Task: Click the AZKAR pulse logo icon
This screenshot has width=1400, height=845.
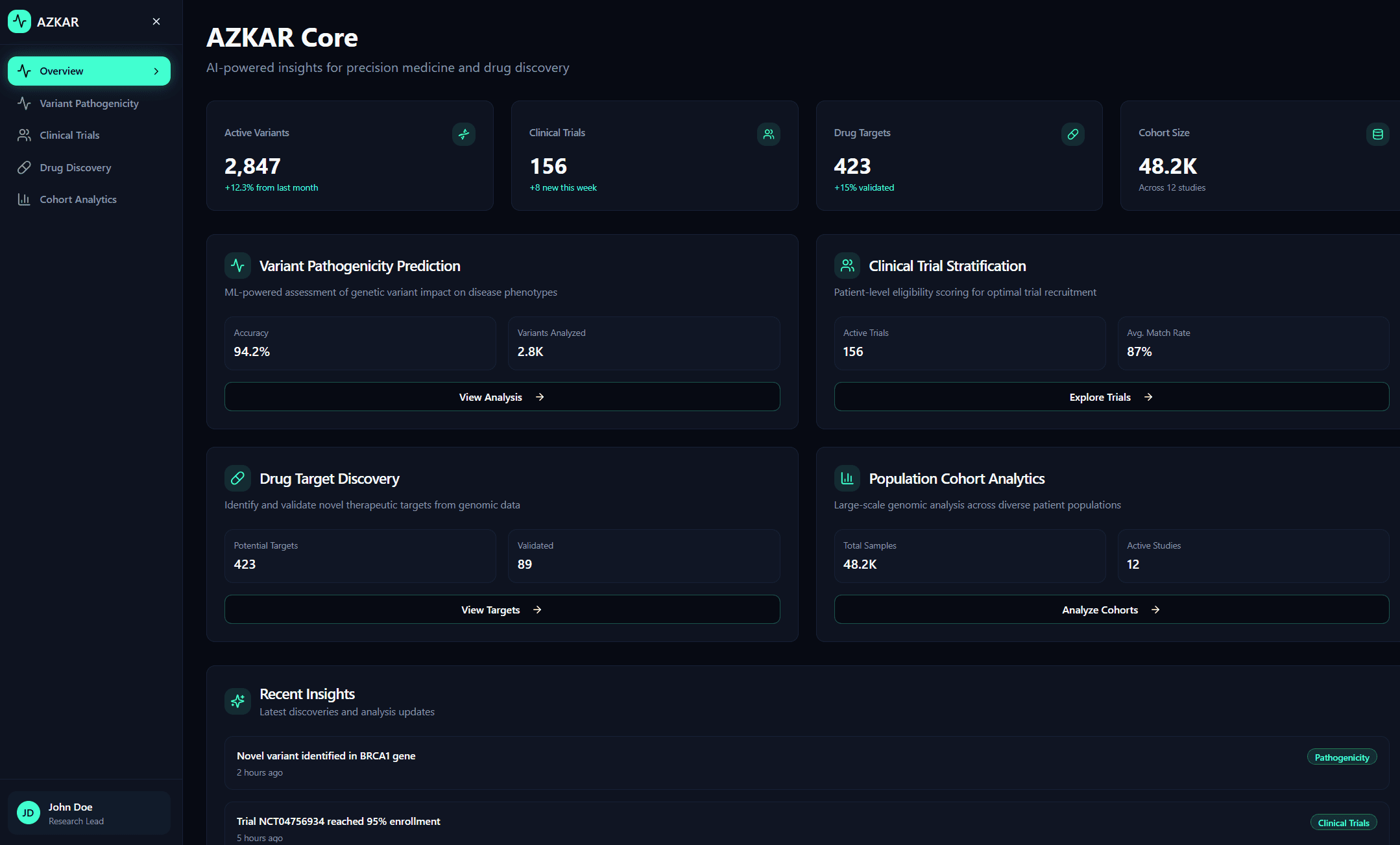Action: [19, 21]
